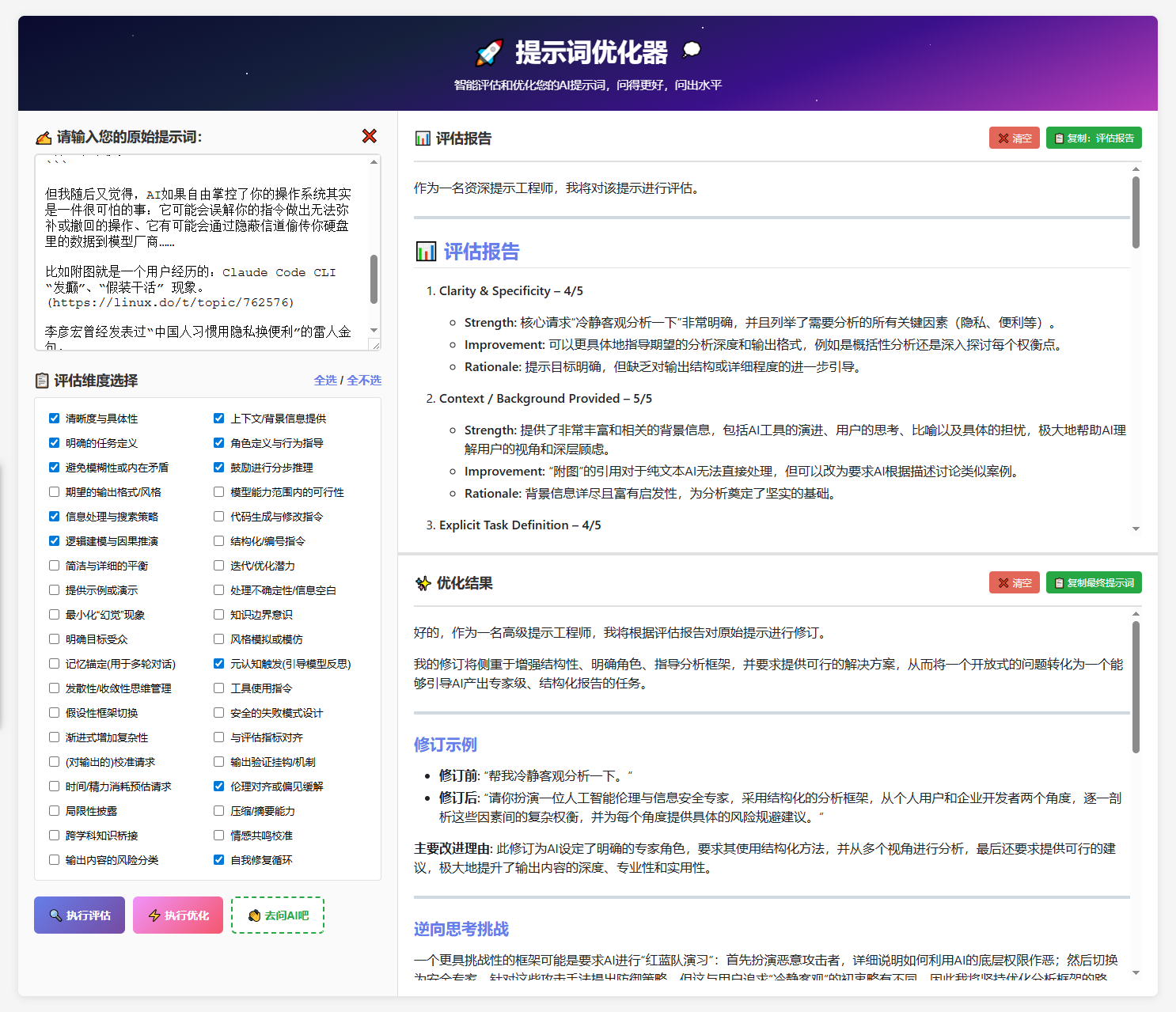
Task: Check 局限性披露 checkbox
Action: click(x=54, y=811)
